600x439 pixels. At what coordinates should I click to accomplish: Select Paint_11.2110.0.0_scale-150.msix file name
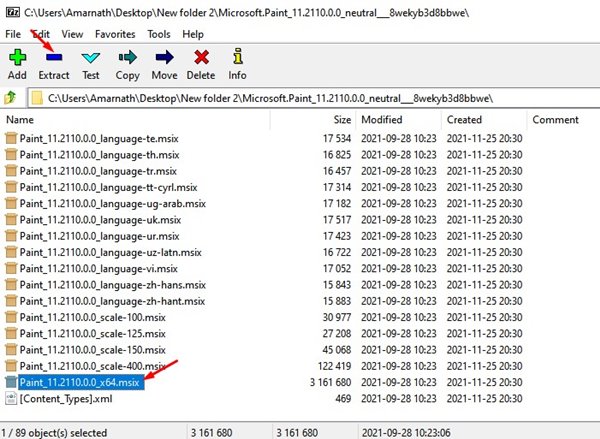(x=93, y=350)
